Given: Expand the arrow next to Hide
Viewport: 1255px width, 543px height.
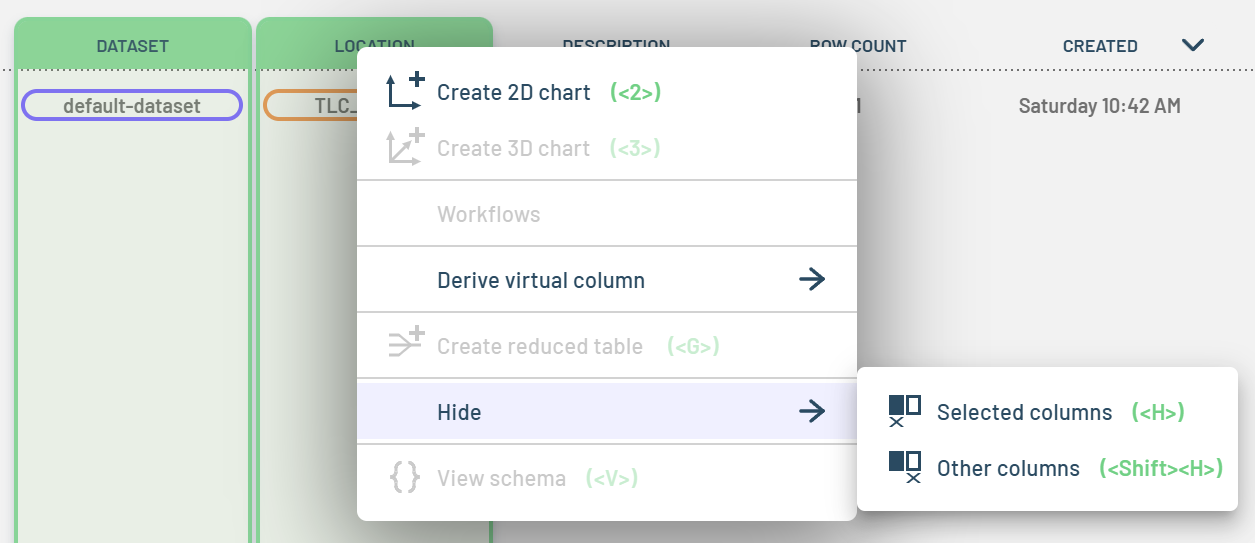Looking at the screenshot, I should click(812, 411).
